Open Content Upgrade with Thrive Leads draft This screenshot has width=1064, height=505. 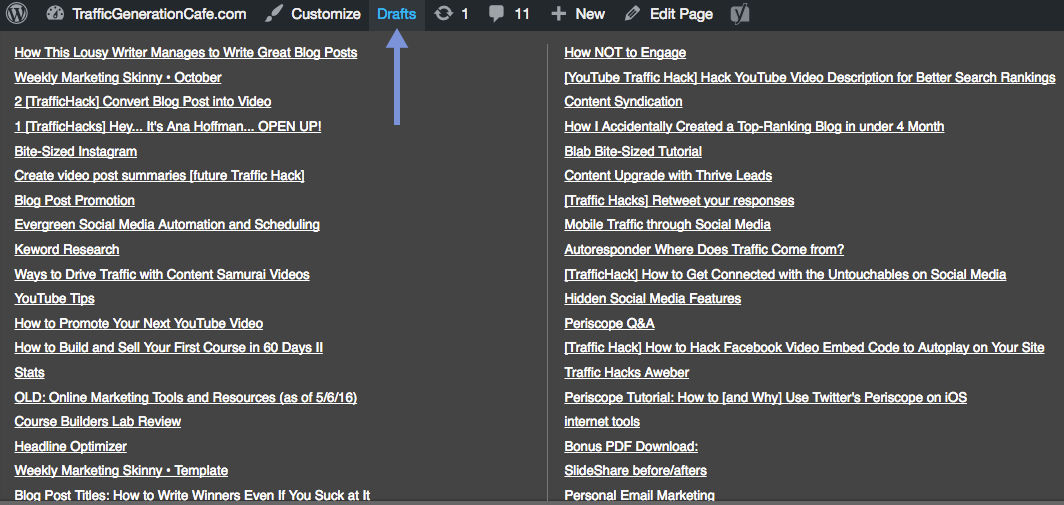tap(668, 176)
